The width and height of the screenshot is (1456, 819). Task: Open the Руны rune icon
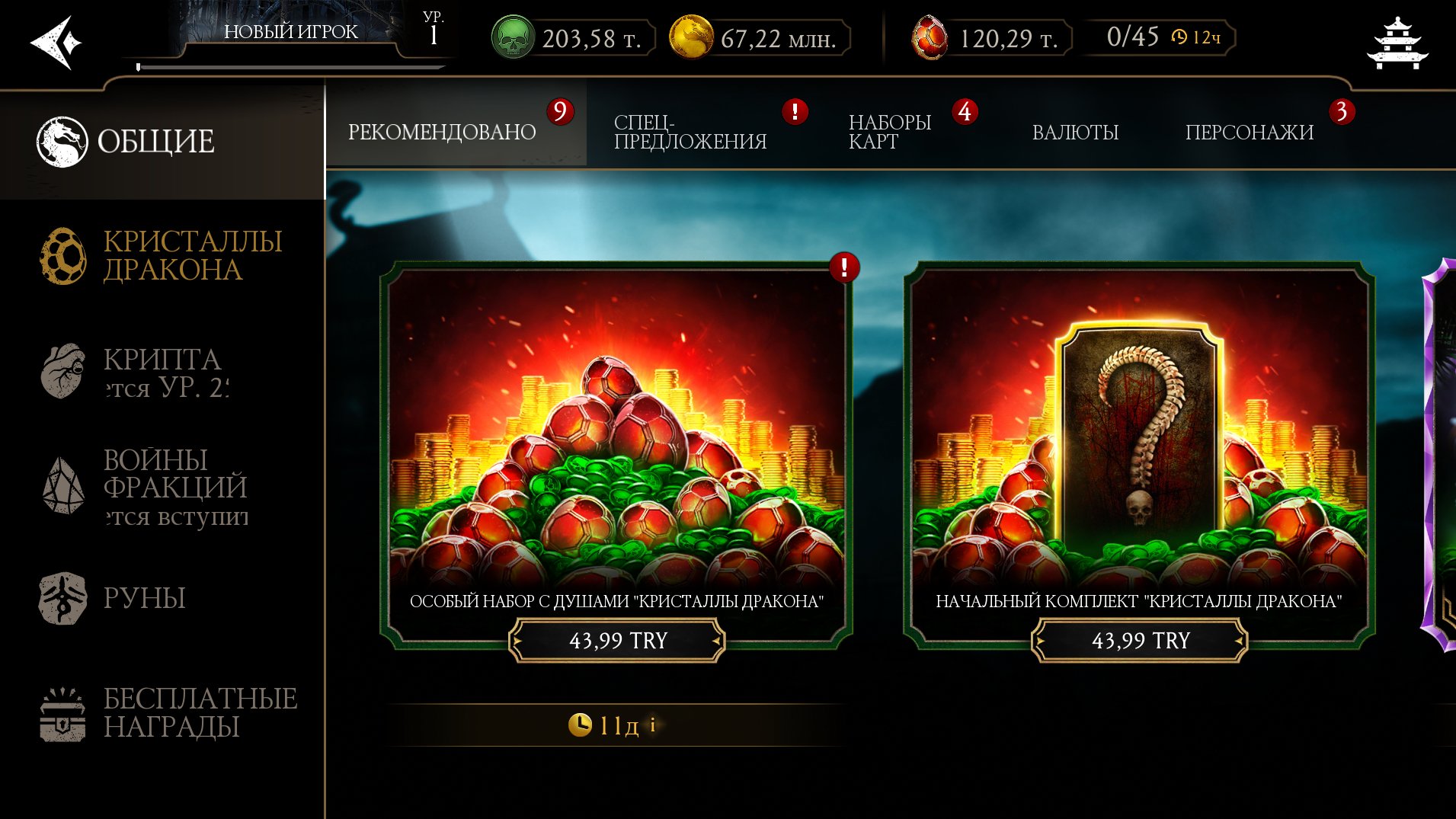click(62, 598)
